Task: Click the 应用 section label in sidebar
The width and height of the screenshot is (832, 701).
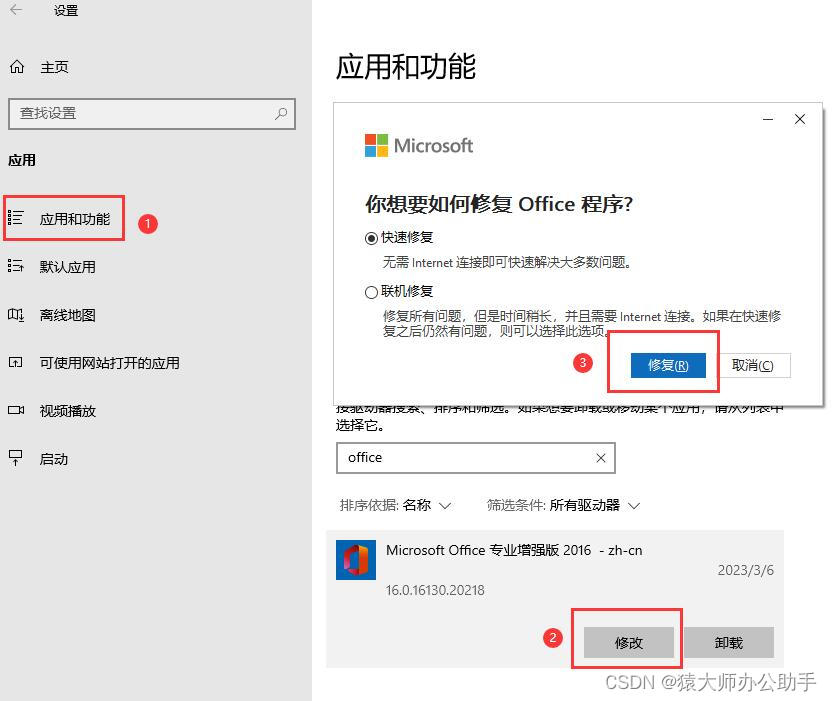Action: pyautogui.click(x=22, y=160)
